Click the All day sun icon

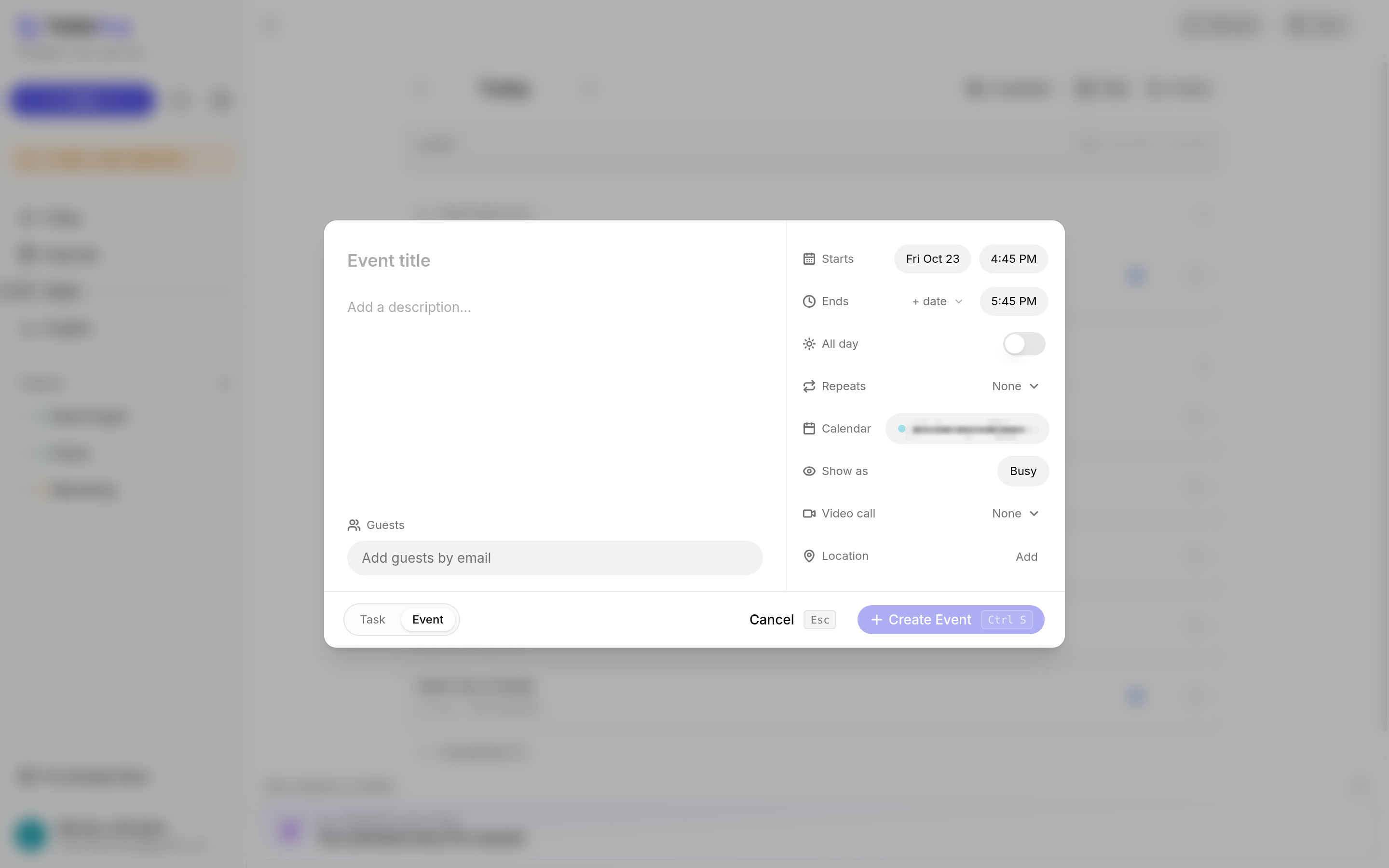809,344
